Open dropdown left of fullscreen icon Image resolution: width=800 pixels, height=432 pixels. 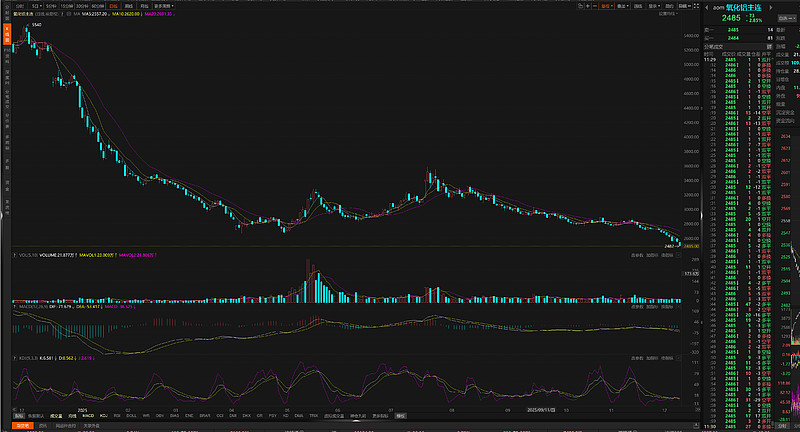pyautogui.click(x=685, y=6)
